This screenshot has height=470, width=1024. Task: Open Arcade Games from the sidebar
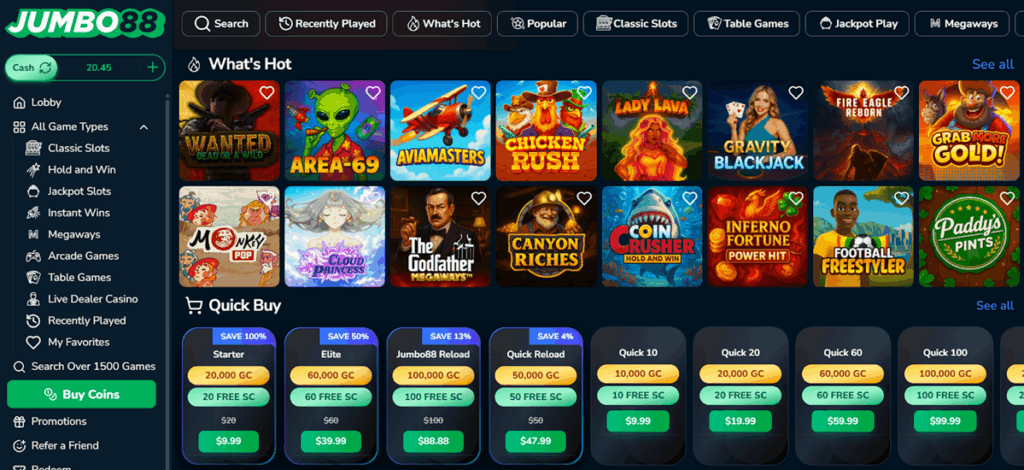click(83, 256)
